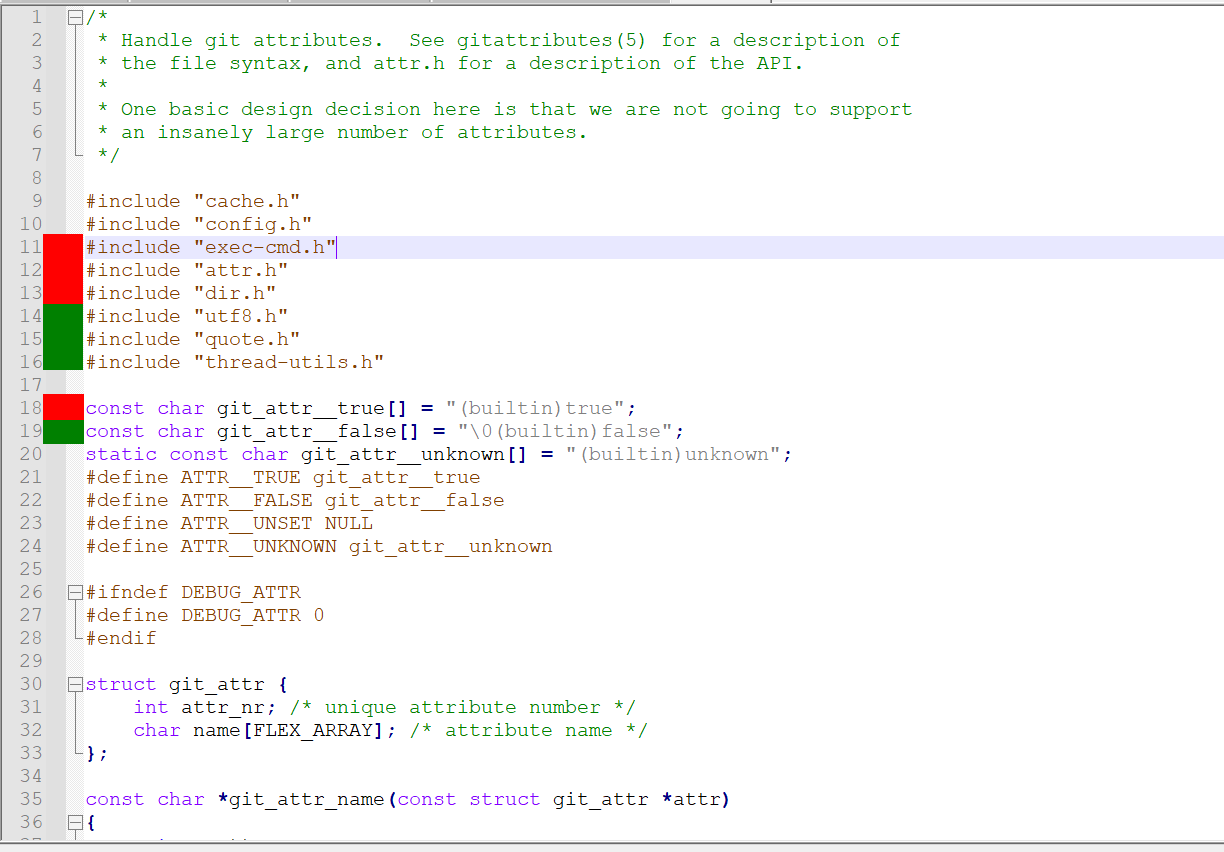This screenshot has width=1224, height=852.
Task: Select line via line number 5
Action: (x=36, y=109)
